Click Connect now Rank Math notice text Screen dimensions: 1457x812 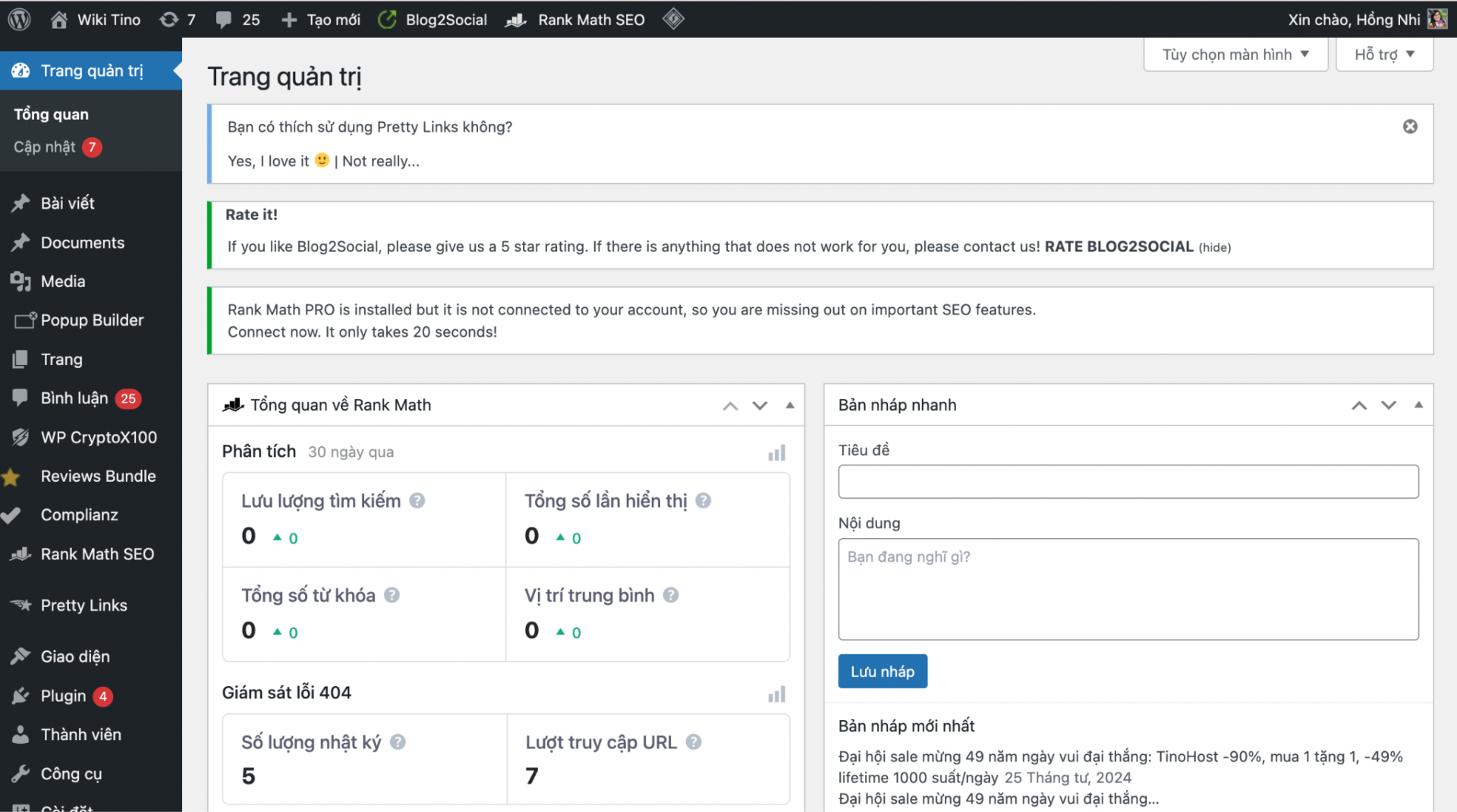click(273, 332)
